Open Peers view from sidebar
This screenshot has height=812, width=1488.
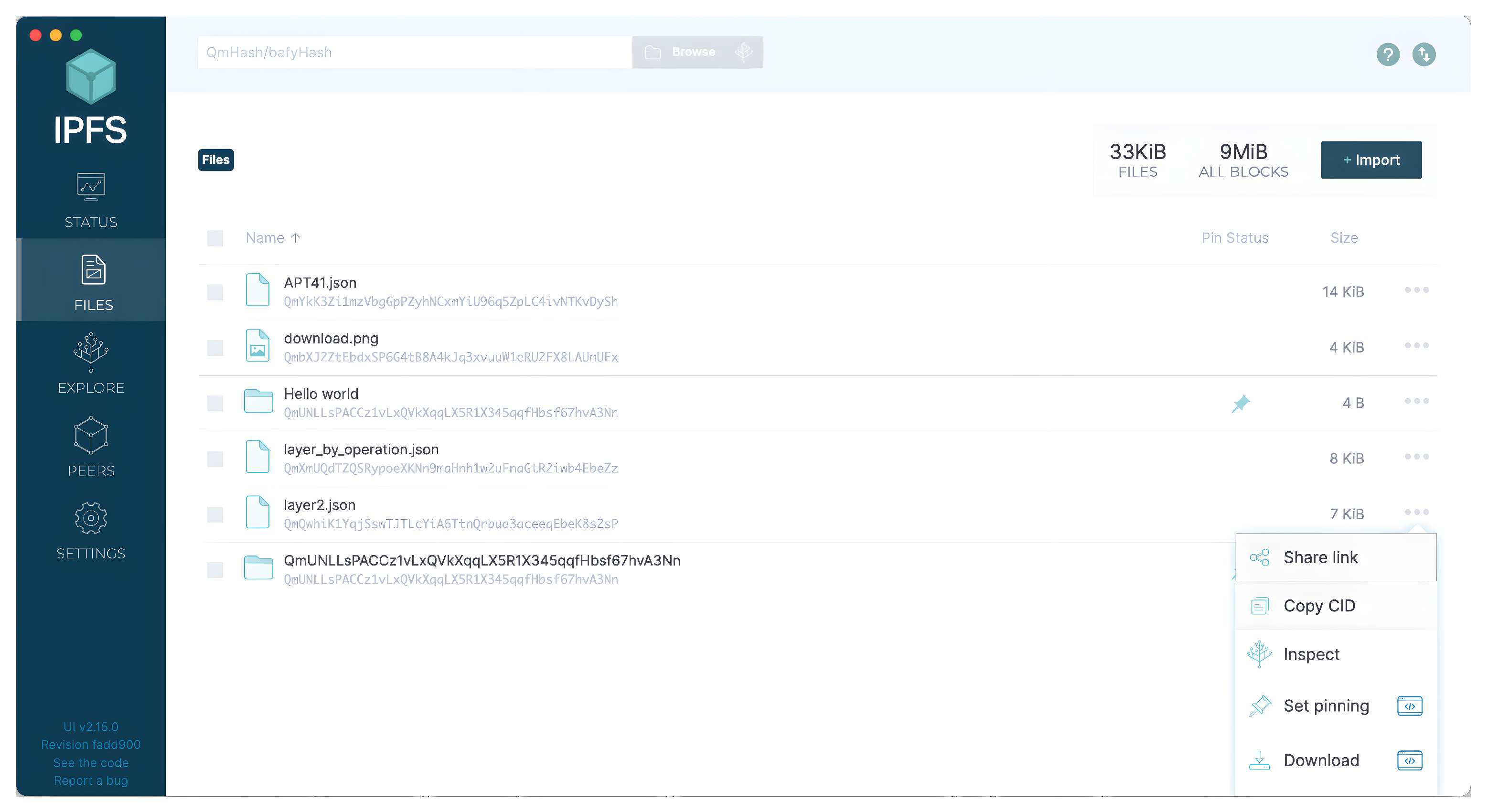[x=91, y=447]
